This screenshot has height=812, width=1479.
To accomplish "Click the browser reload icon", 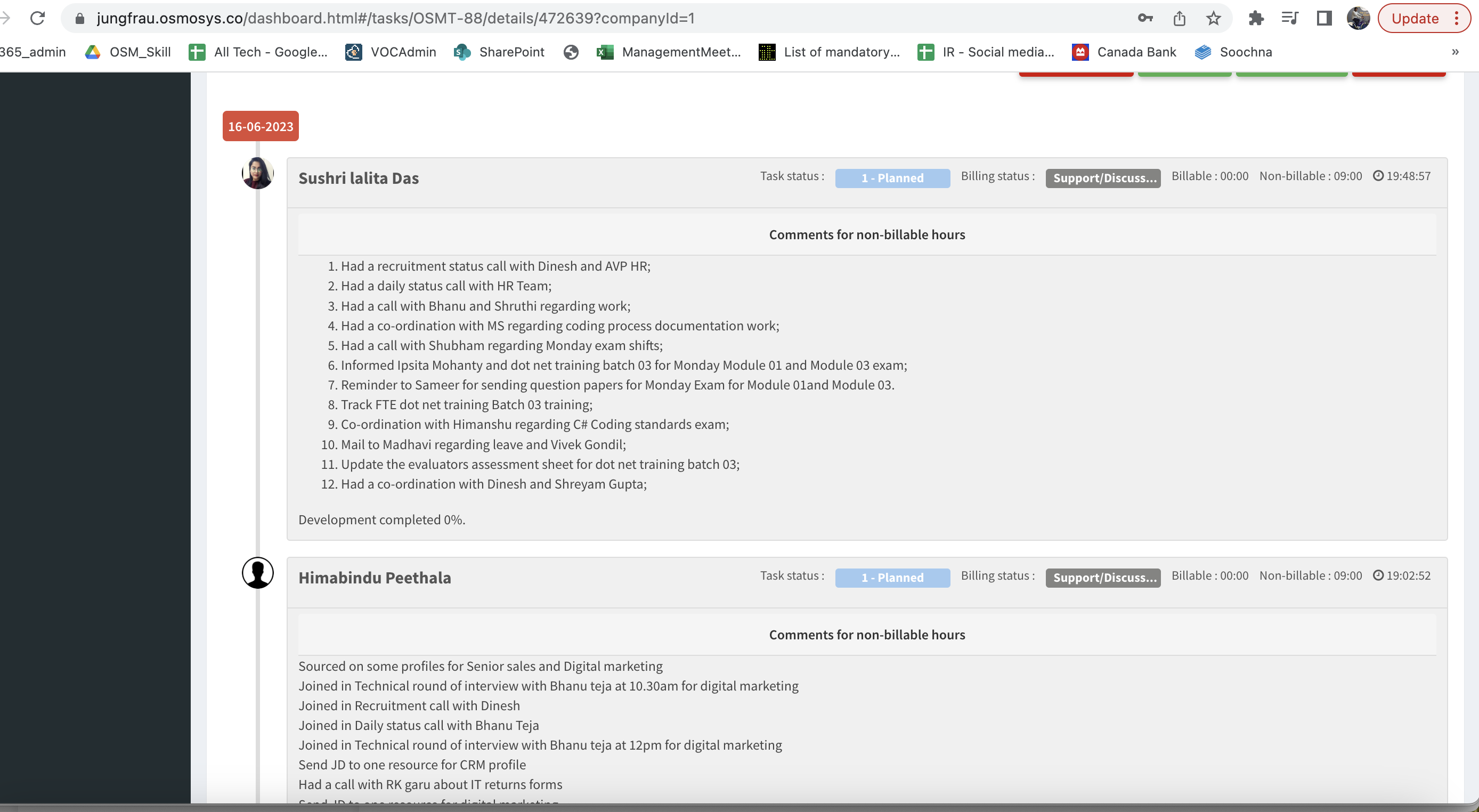I will click(x=37, y=18).
